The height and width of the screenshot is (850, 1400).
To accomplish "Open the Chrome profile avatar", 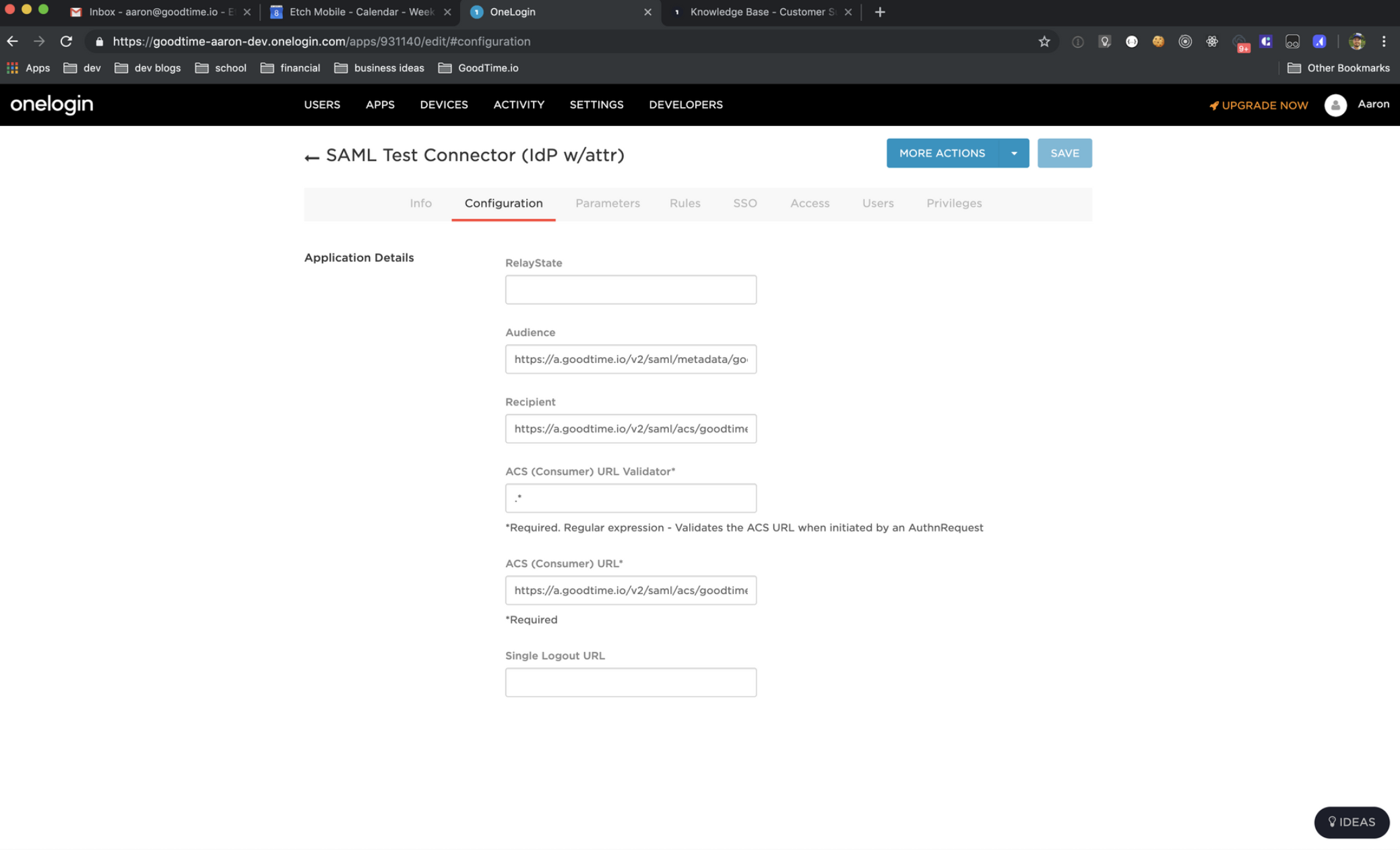I will coord(1357,41).
